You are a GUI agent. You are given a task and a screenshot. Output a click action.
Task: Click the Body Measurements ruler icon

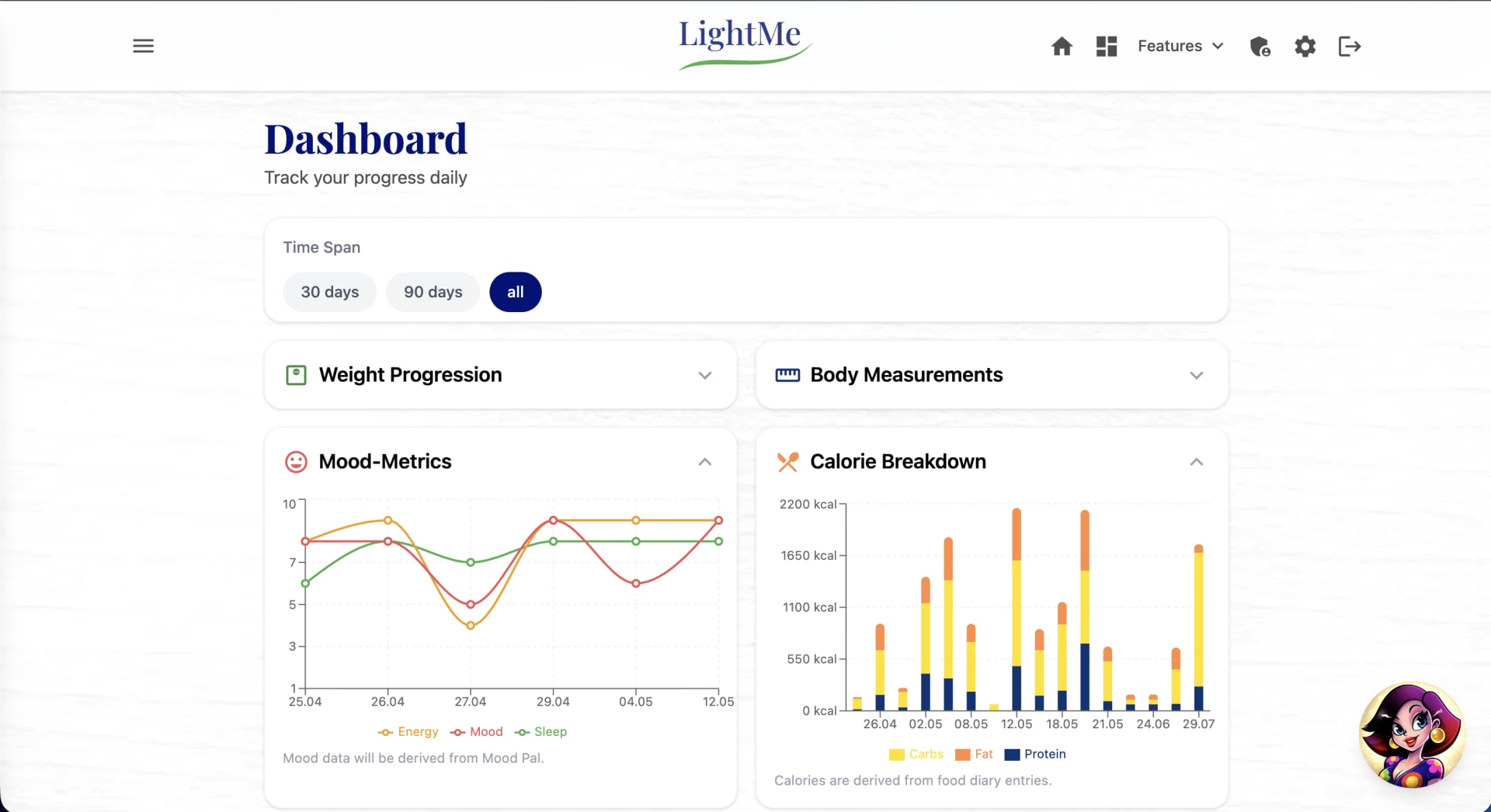787,375
